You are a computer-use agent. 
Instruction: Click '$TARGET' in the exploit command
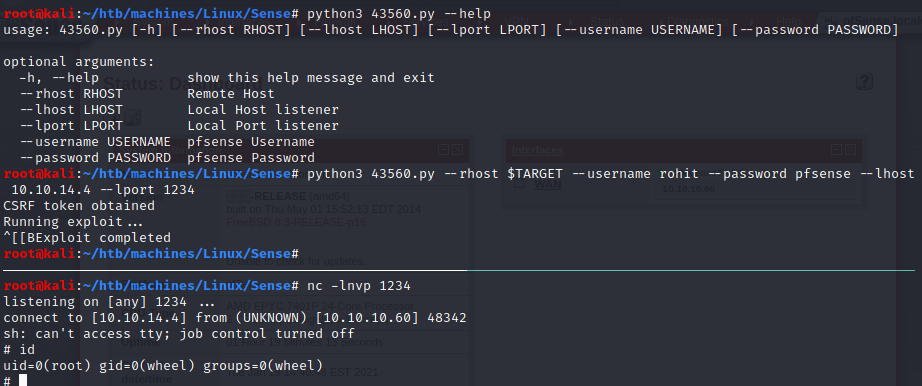tap(535, 174)
